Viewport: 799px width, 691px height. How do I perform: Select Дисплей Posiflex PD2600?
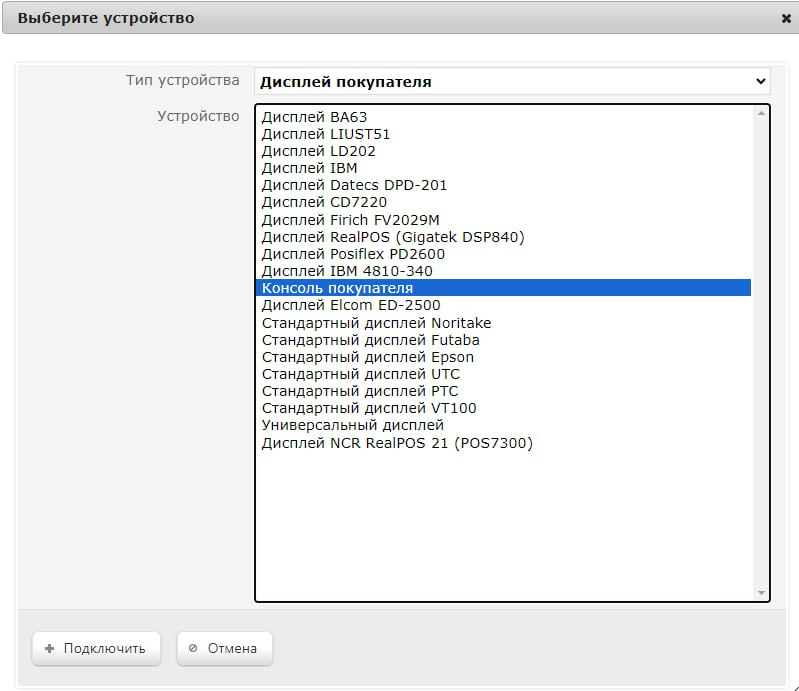(x=503, y=254)
